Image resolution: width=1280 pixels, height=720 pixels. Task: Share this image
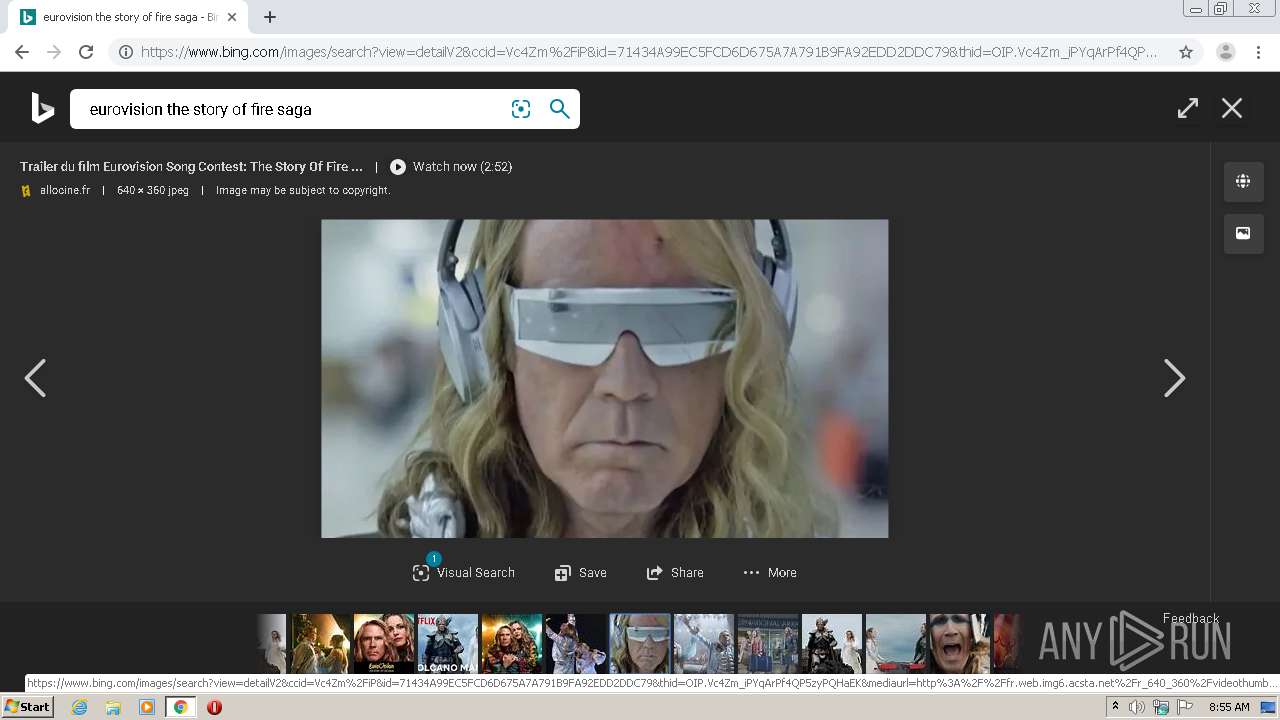[x=675, y=573]
